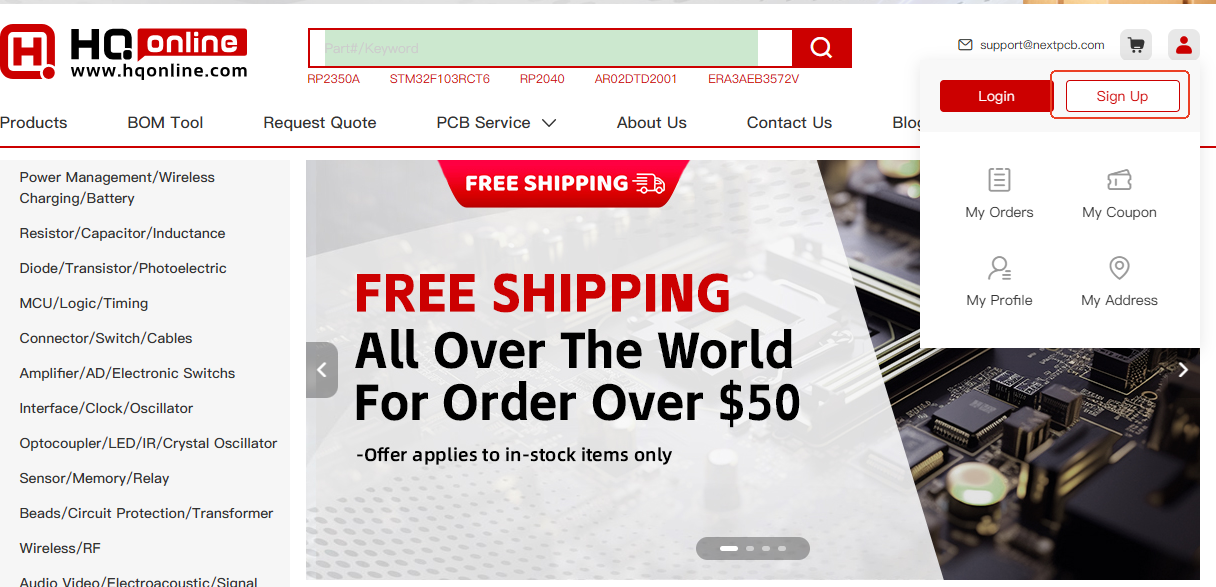1216x587 pixels.
Task: Click the red search magnifier button
Action: [x=821, y=48]
